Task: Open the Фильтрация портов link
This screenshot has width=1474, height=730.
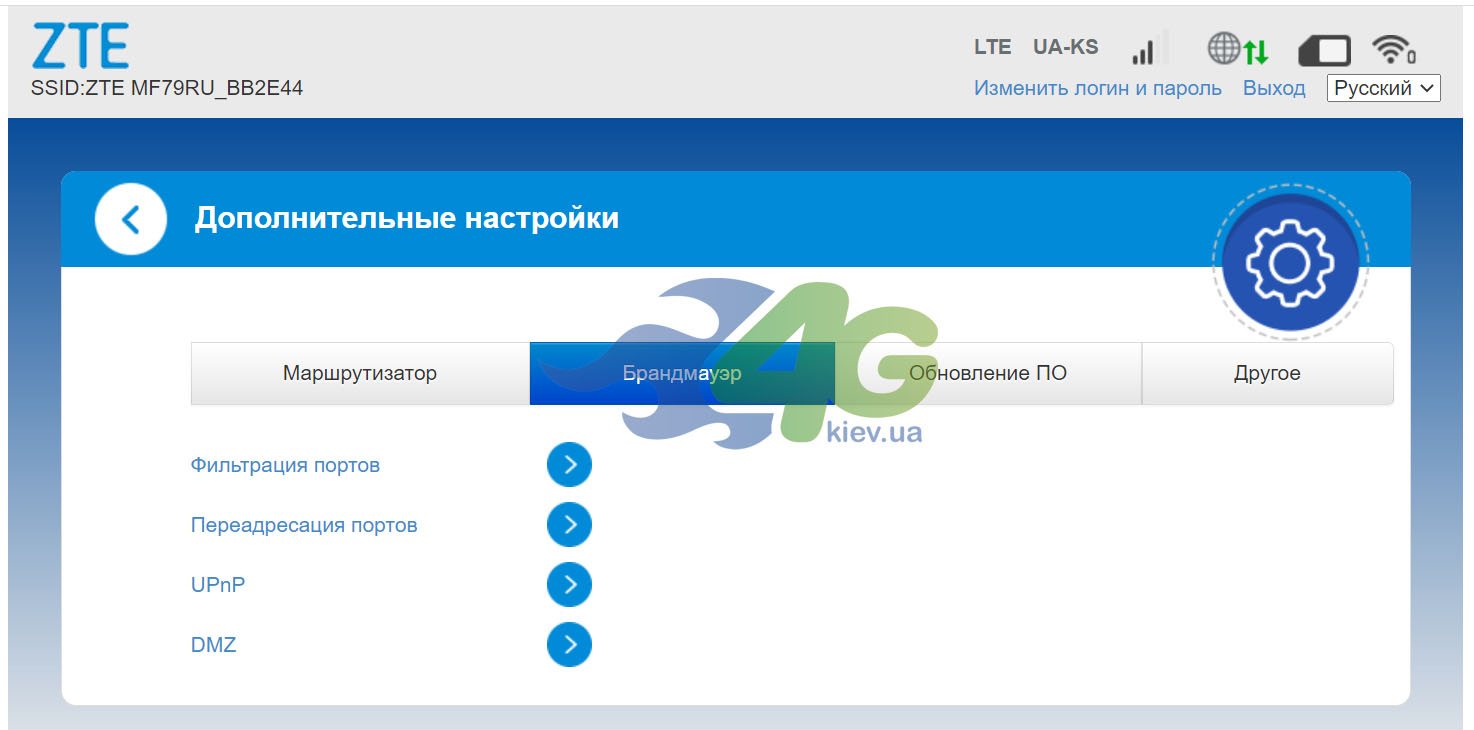Action: tap(285, 465)
